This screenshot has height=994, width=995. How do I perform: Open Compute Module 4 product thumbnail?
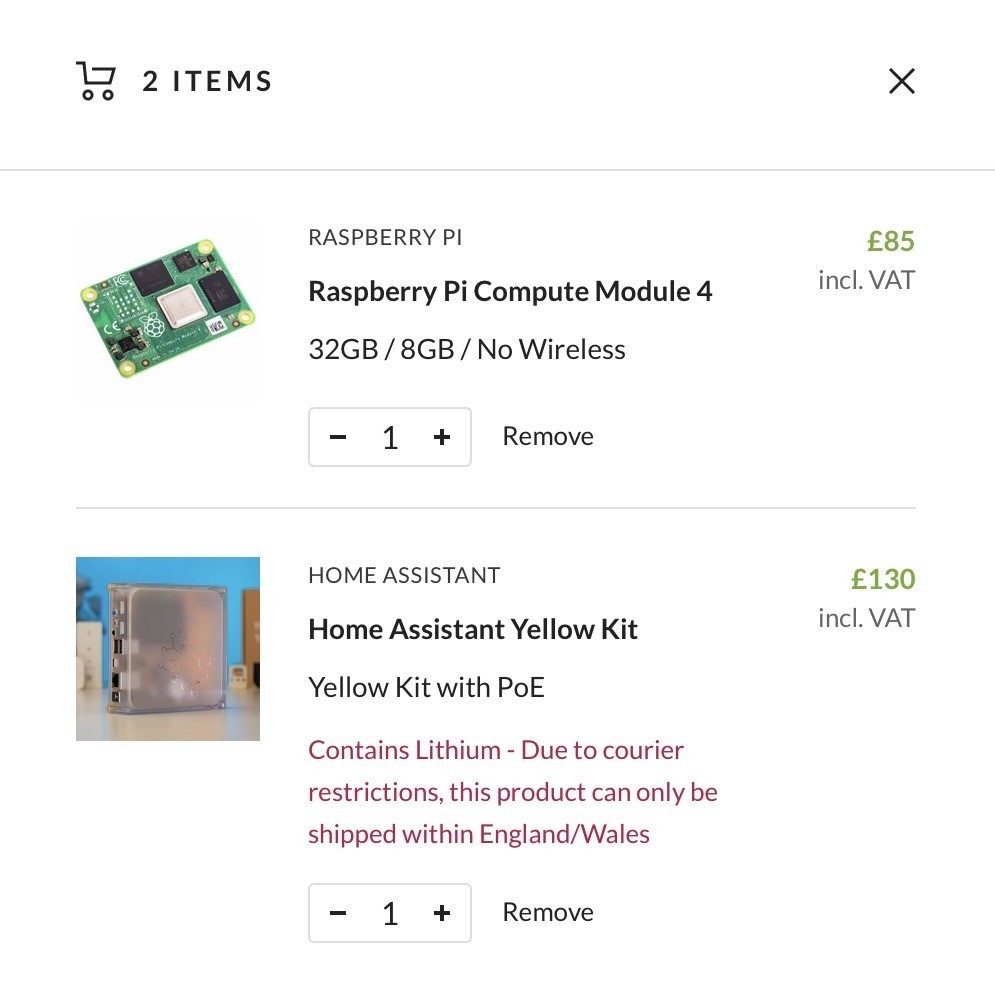tap(168, 310)
